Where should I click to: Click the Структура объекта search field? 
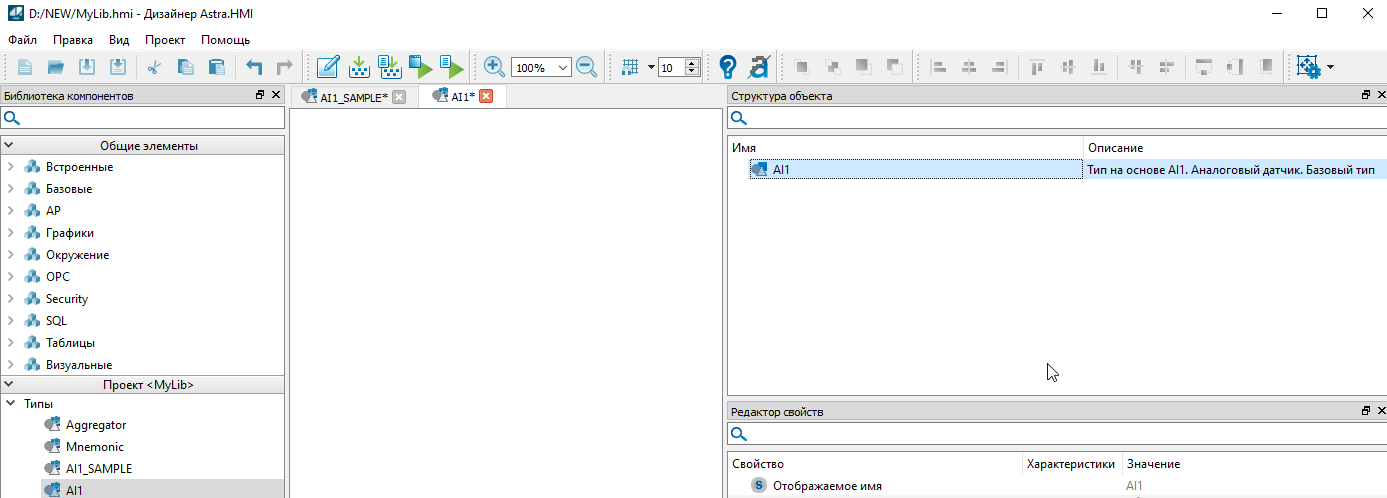[x=1060, y=119]
